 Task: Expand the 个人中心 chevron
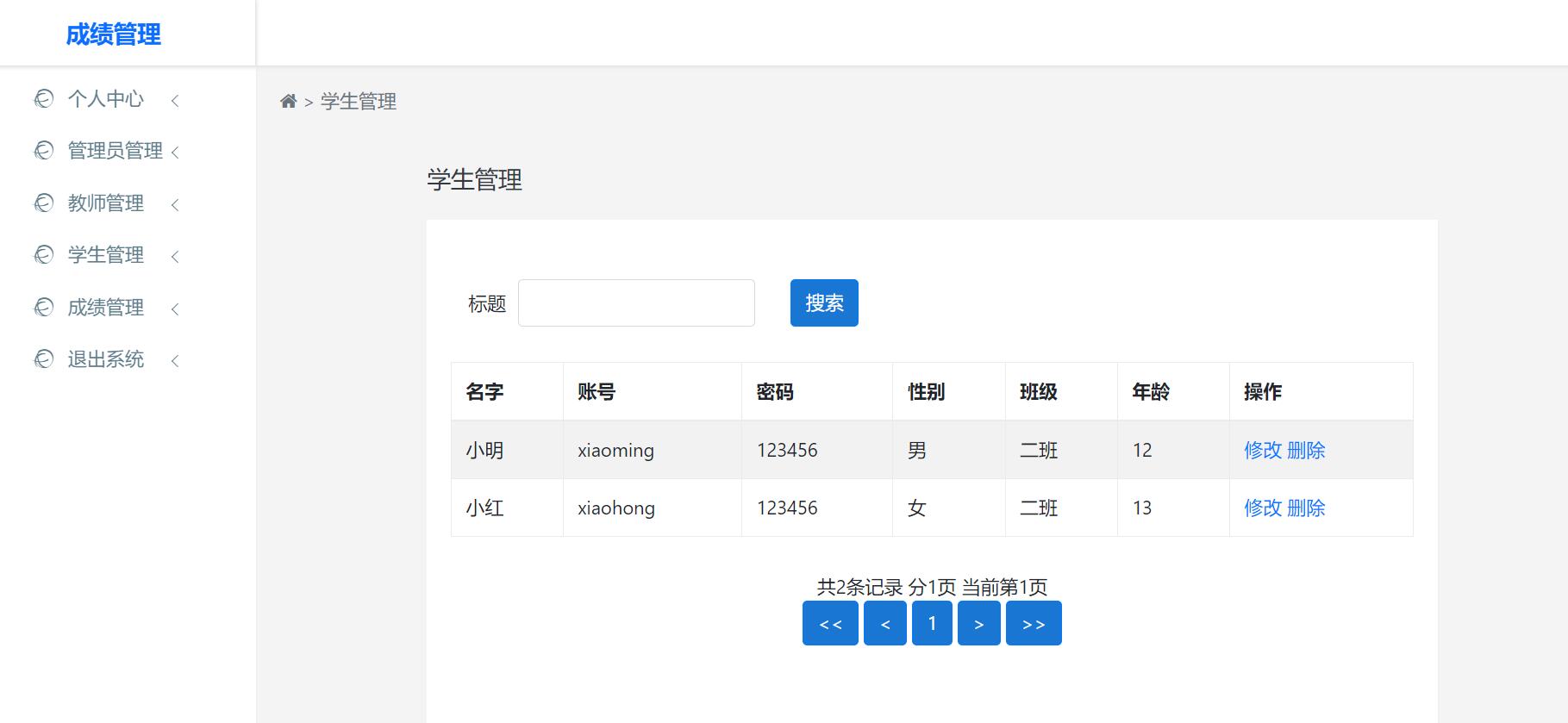click(x=175, y=101)
